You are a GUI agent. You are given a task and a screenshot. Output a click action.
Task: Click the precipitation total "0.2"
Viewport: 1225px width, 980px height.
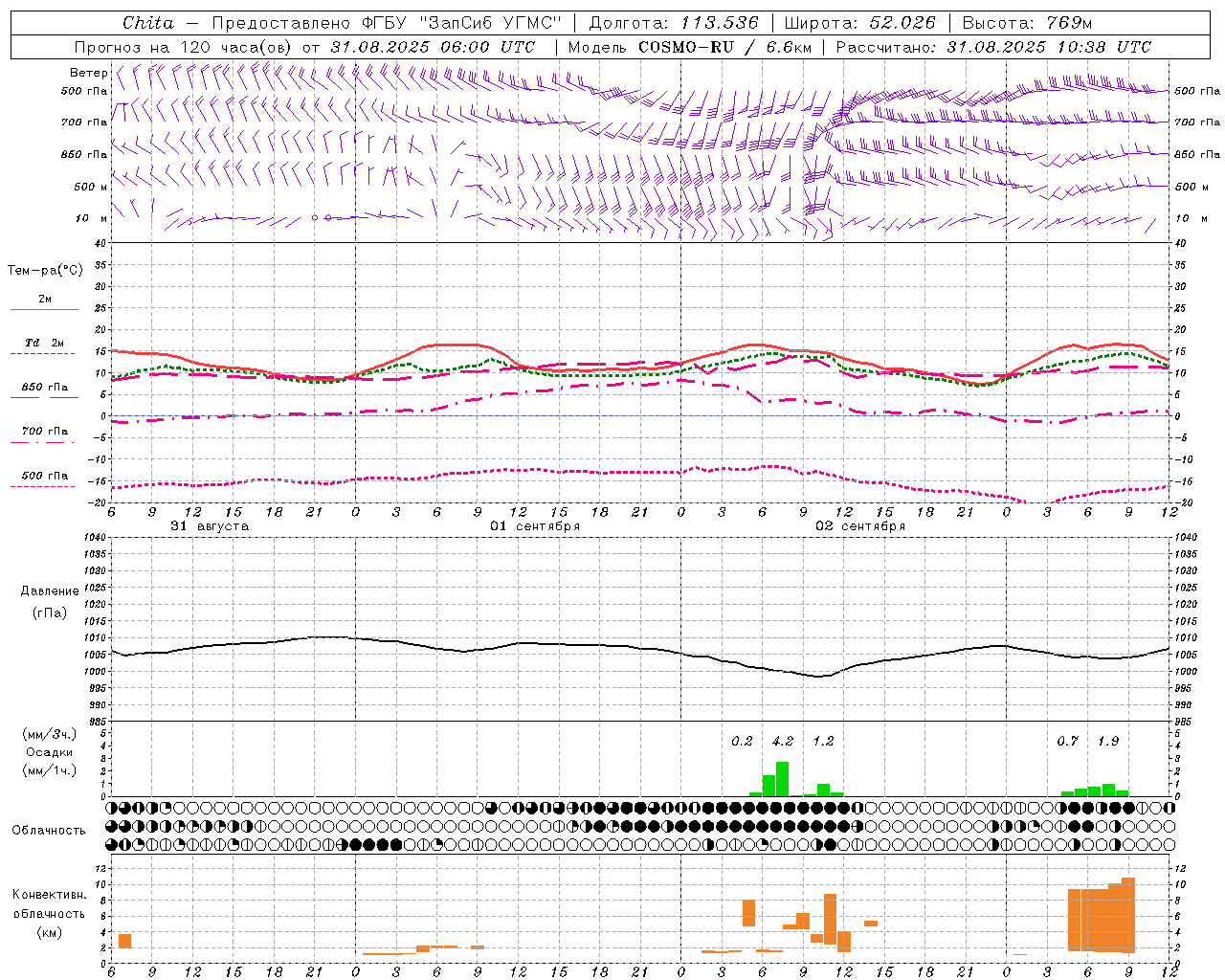(x=742, y=741)
